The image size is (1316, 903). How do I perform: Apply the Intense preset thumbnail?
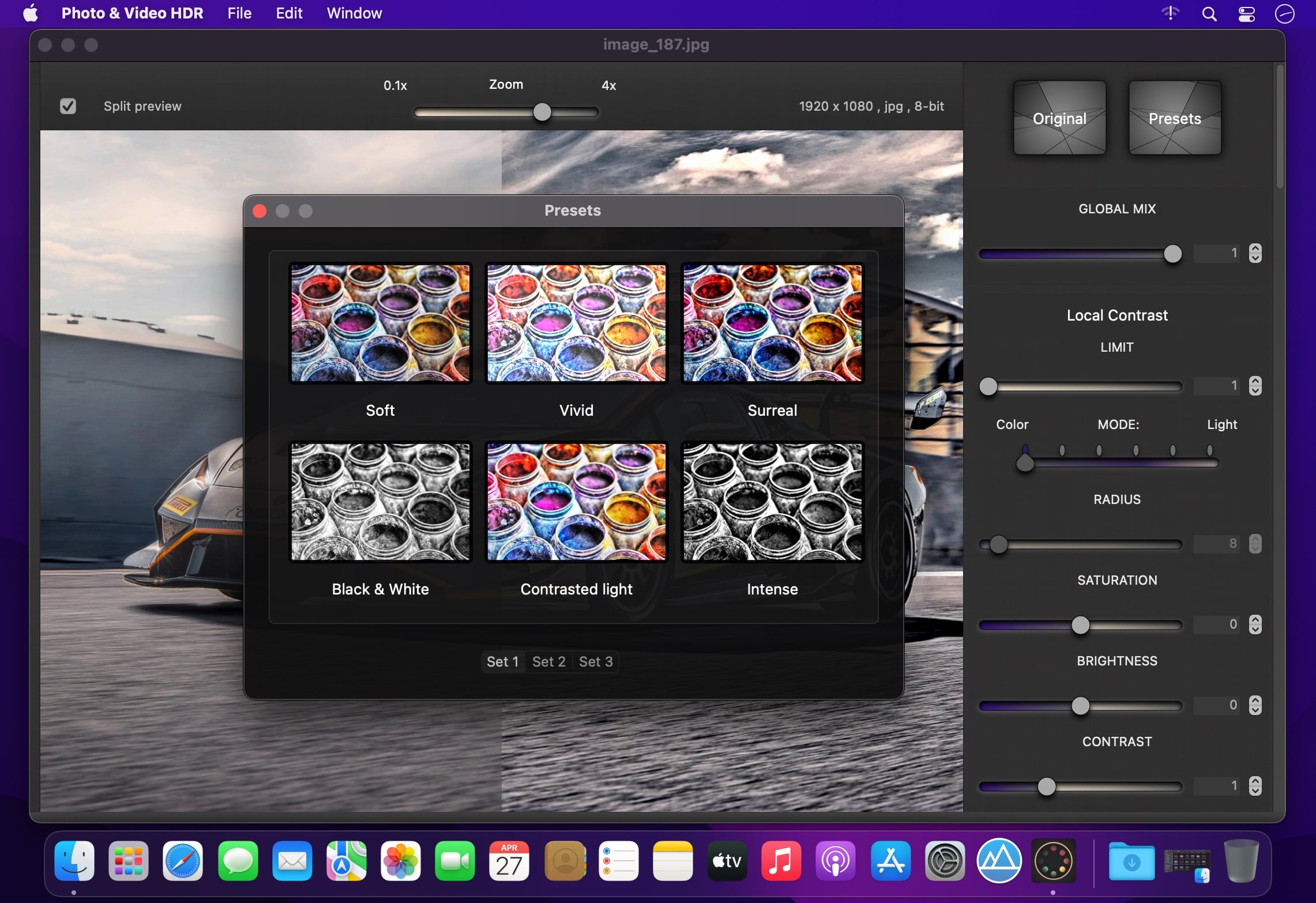click(x=773, y=502)
